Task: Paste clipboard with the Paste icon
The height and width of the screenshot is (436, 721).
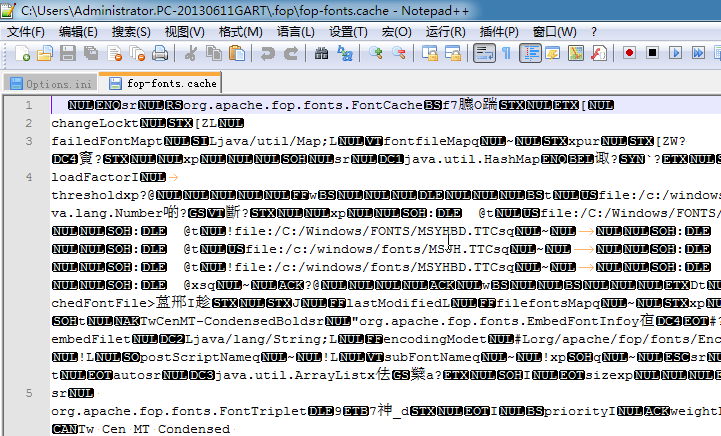Action: tap(236, 53)
